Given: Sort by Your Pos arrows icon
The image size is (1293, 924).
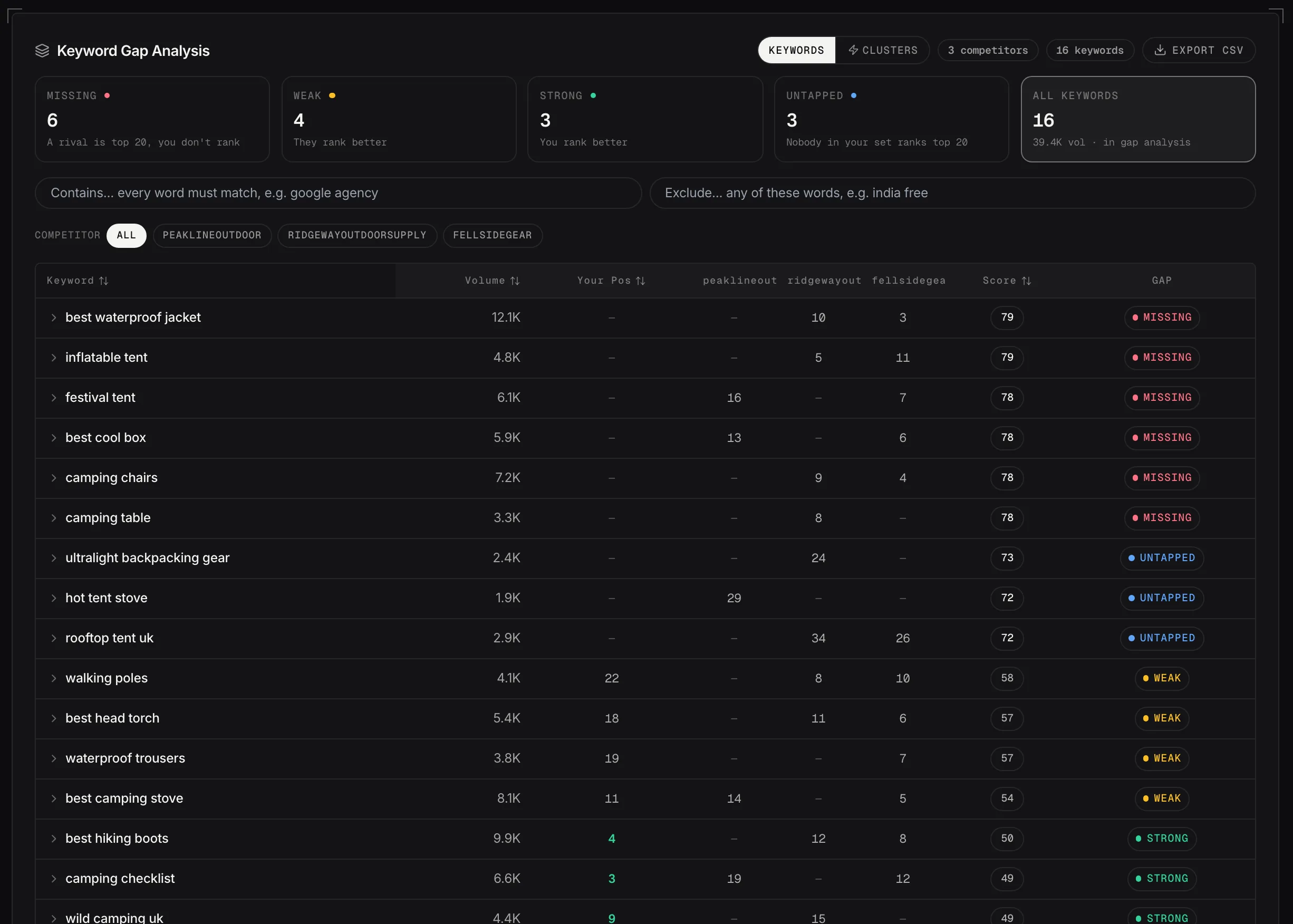Looking at the screenshot, I should click(x=641, y=281).
